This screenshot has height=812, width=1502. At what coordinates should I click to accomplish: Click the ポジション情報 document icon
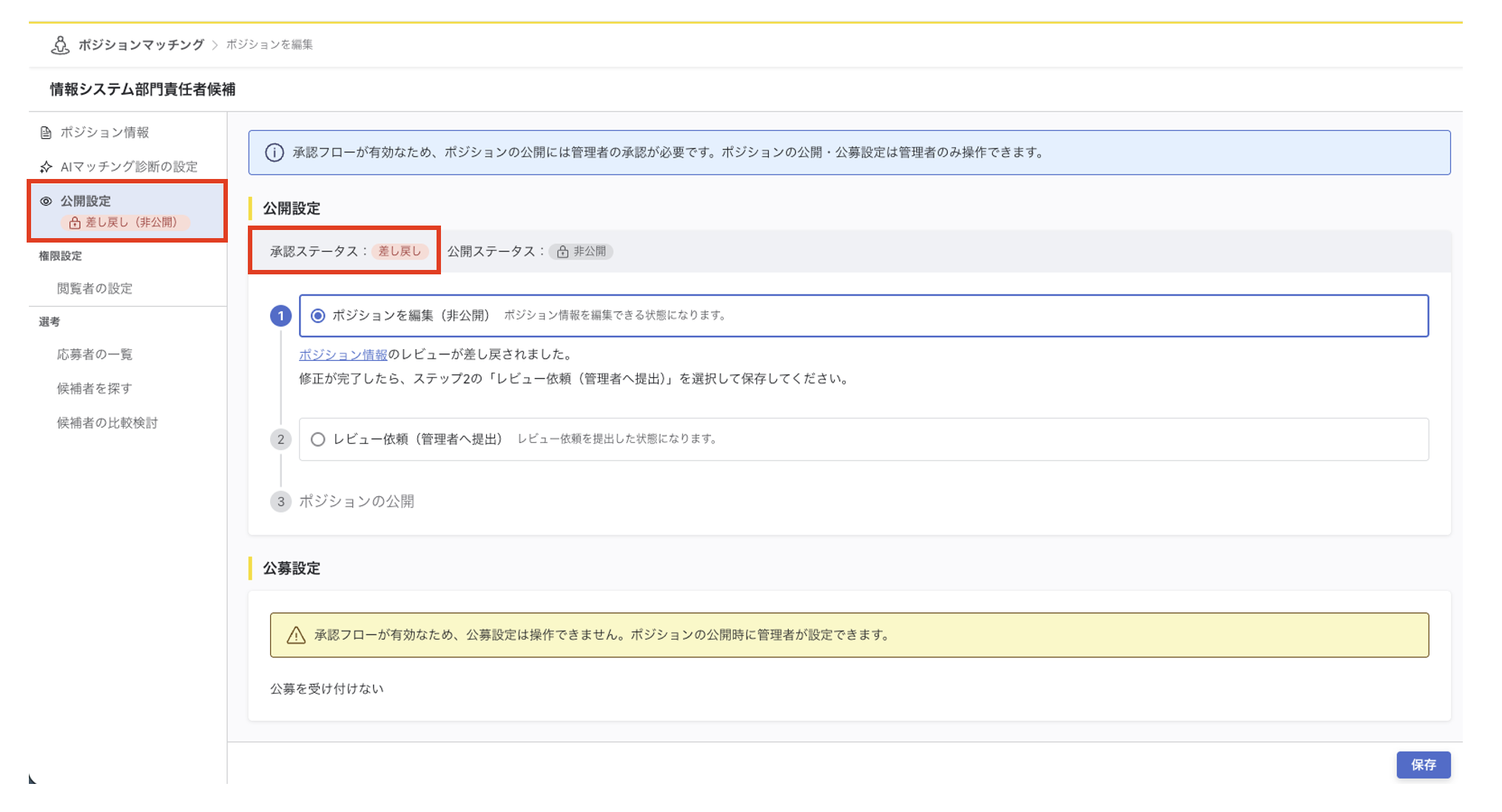[x=46, y=132]
